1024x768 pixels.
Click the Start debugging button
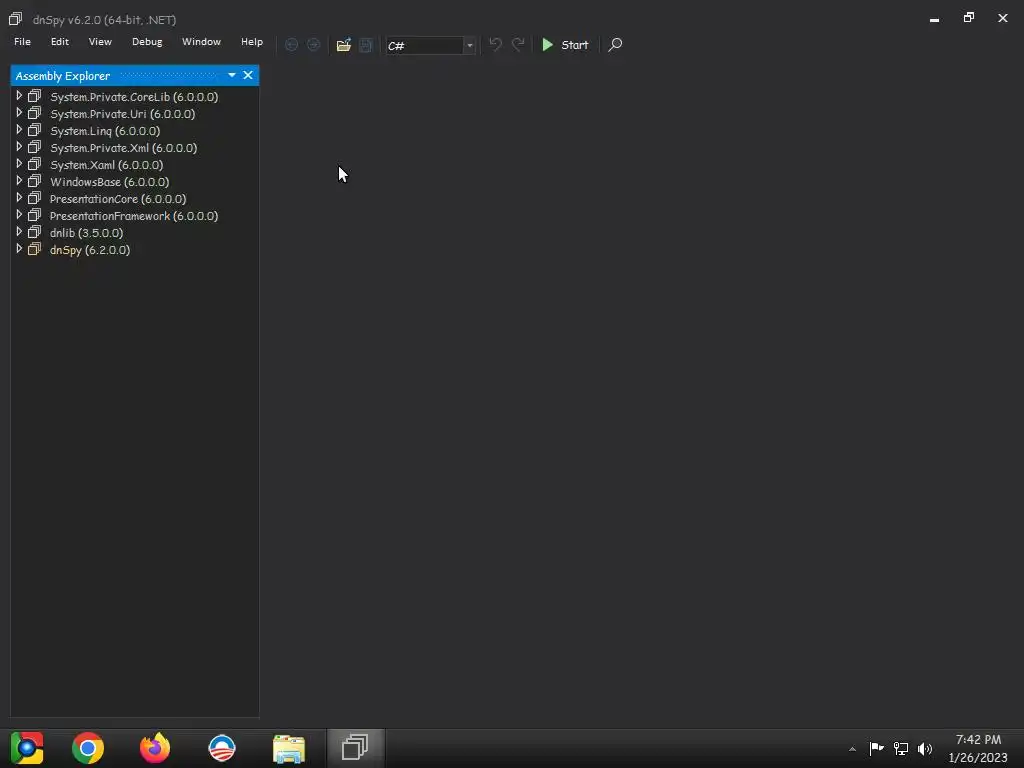565,45
